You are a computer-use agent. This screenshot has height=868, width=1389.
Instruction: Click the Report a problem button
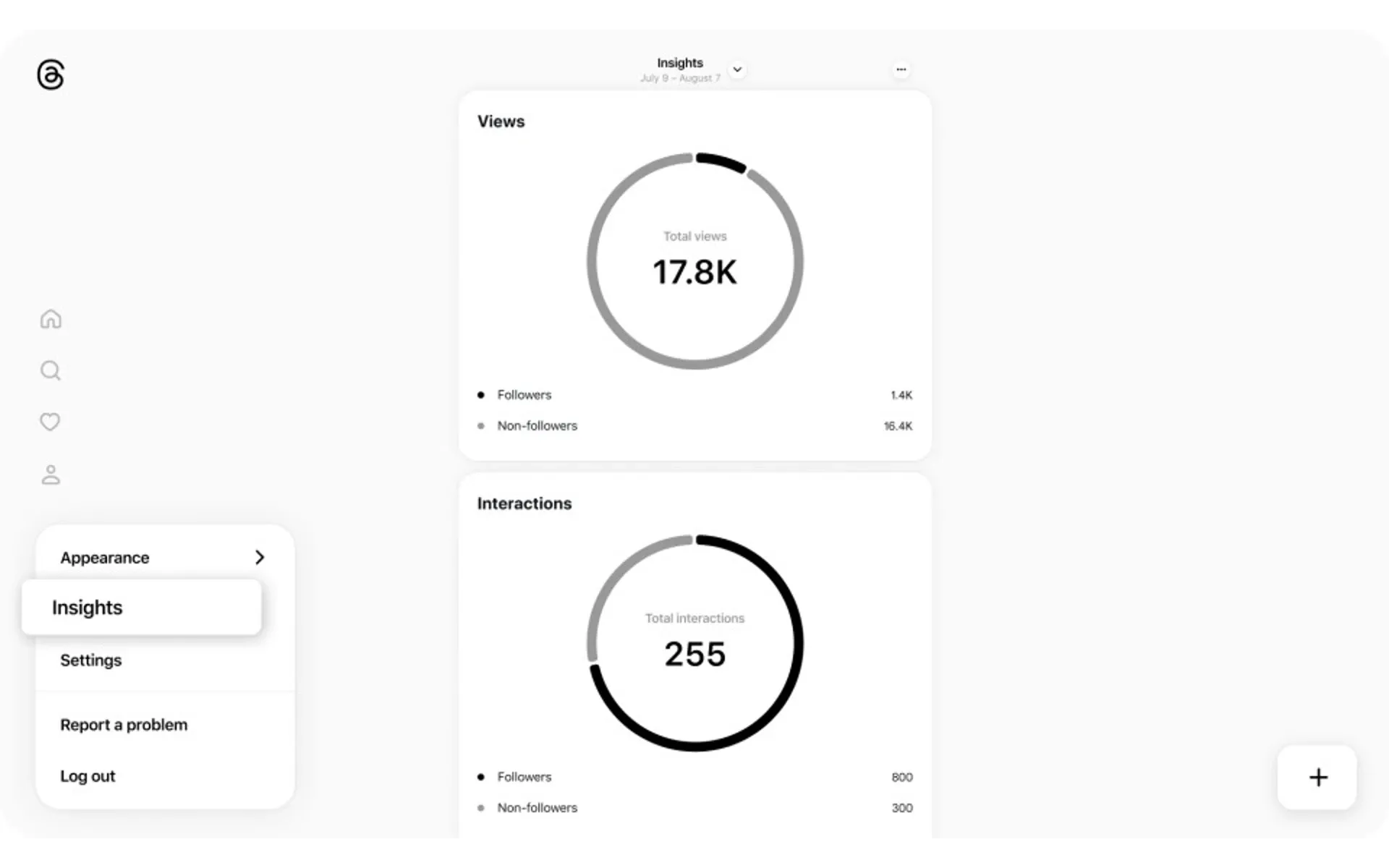click(x=123, y=724)
